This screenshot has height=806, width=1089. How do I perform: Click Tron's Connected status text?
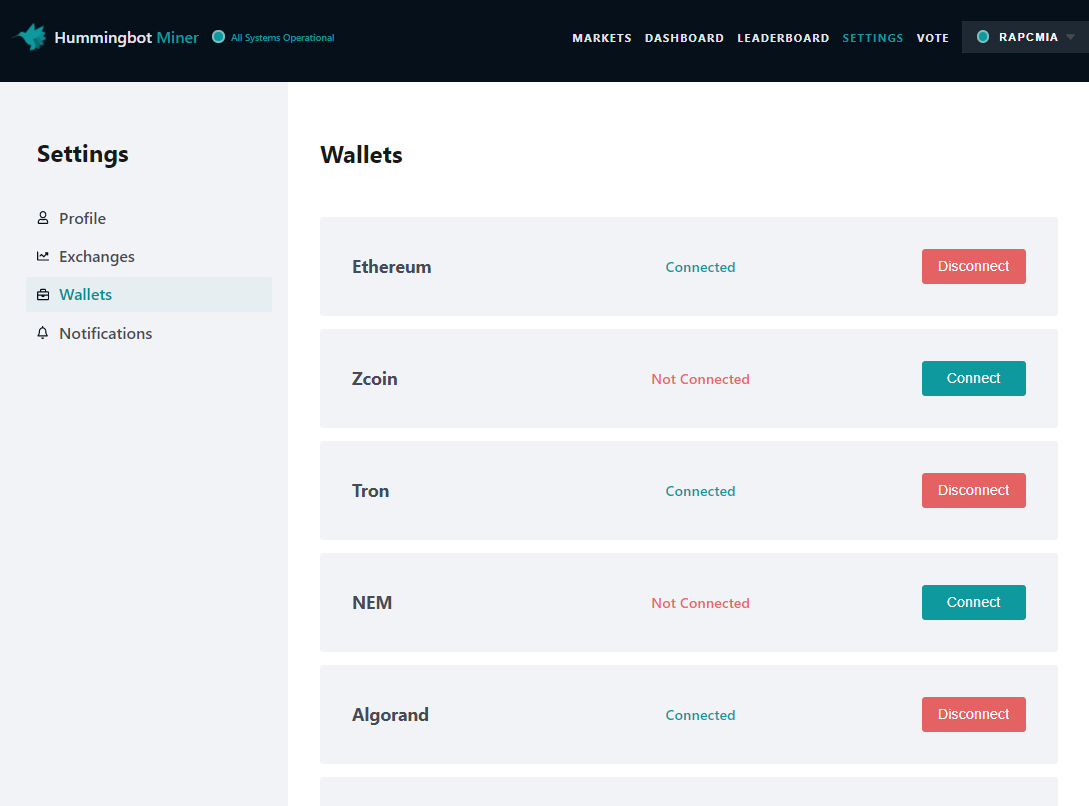[x=700, y=491]
